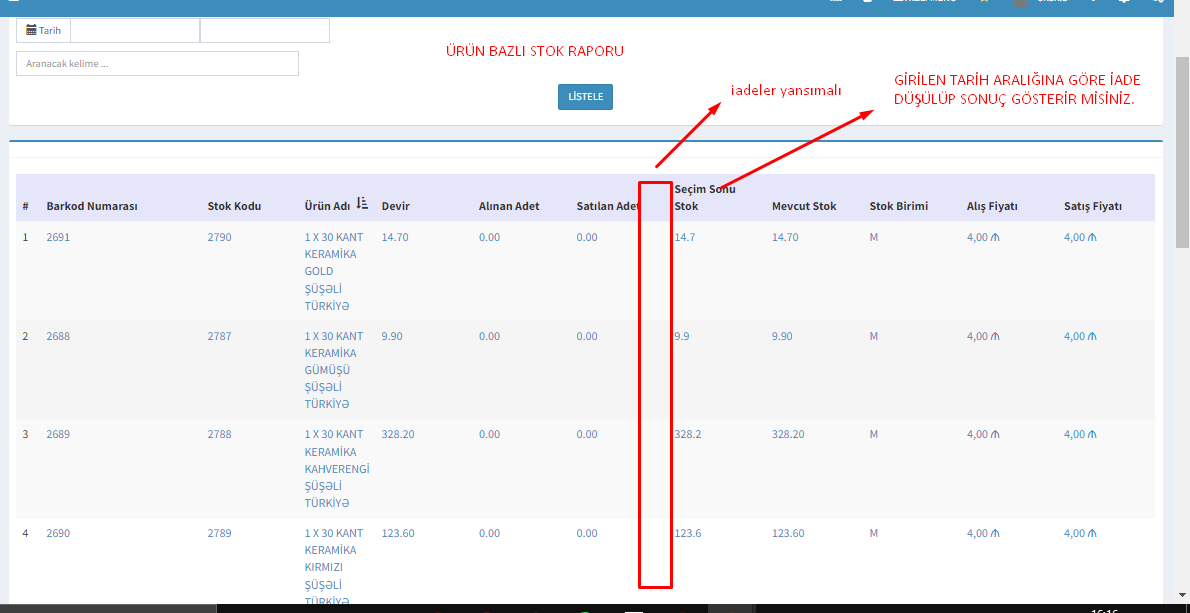Click the Satış Fiyatı column header
1190x613 pixels.
pyautogui.click(x=1093, y=206)
